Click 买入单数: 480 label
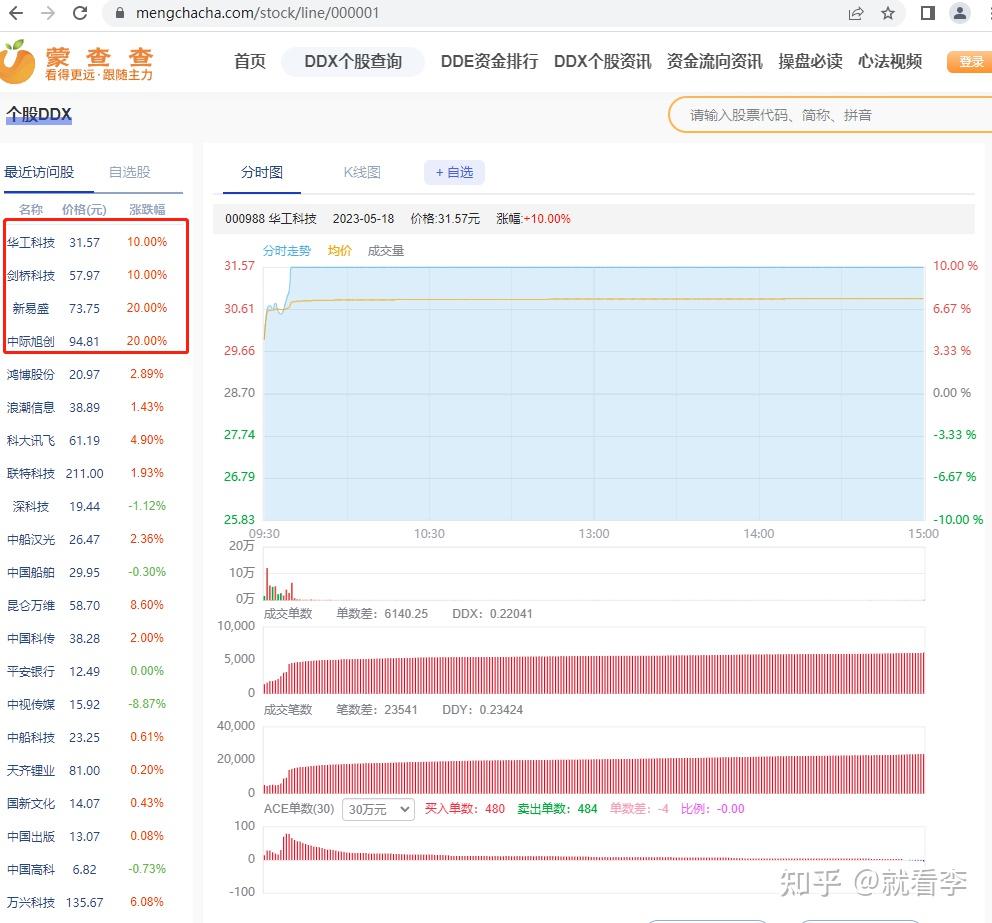Image resolution: width=992 pixels, height=923 pixels. point(464,808)
